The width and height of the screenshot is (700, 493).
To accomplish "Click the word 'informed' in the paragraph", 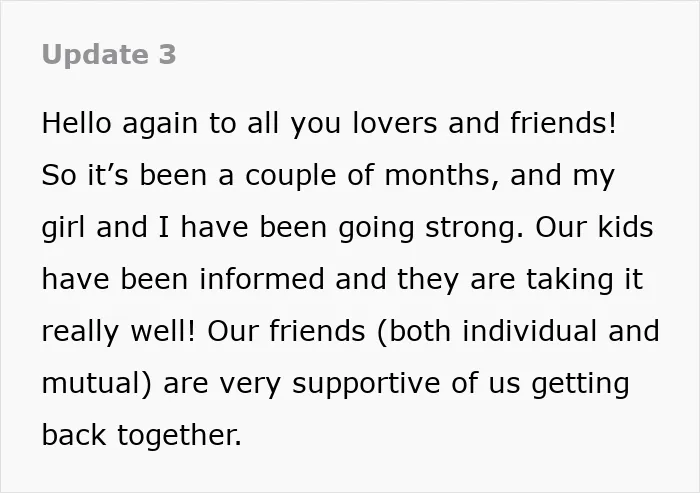I will [262, 279].
